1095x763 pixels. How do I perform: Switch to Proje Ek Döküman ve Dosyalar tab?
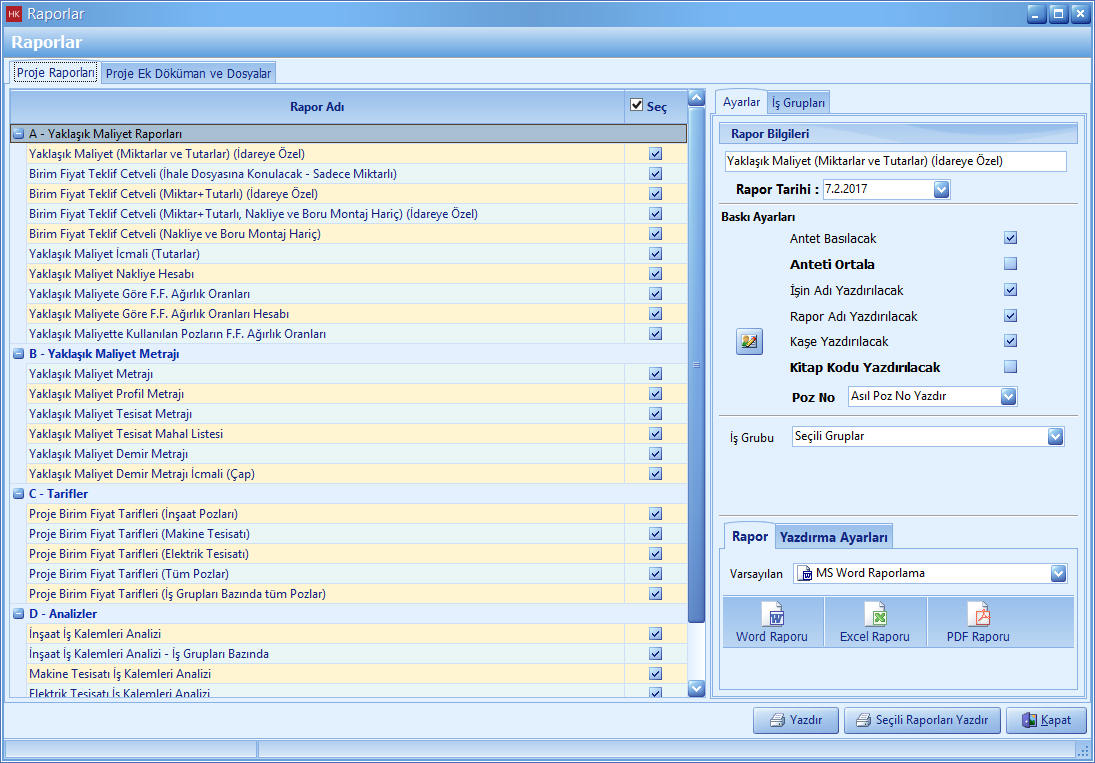tap(188, 73)
